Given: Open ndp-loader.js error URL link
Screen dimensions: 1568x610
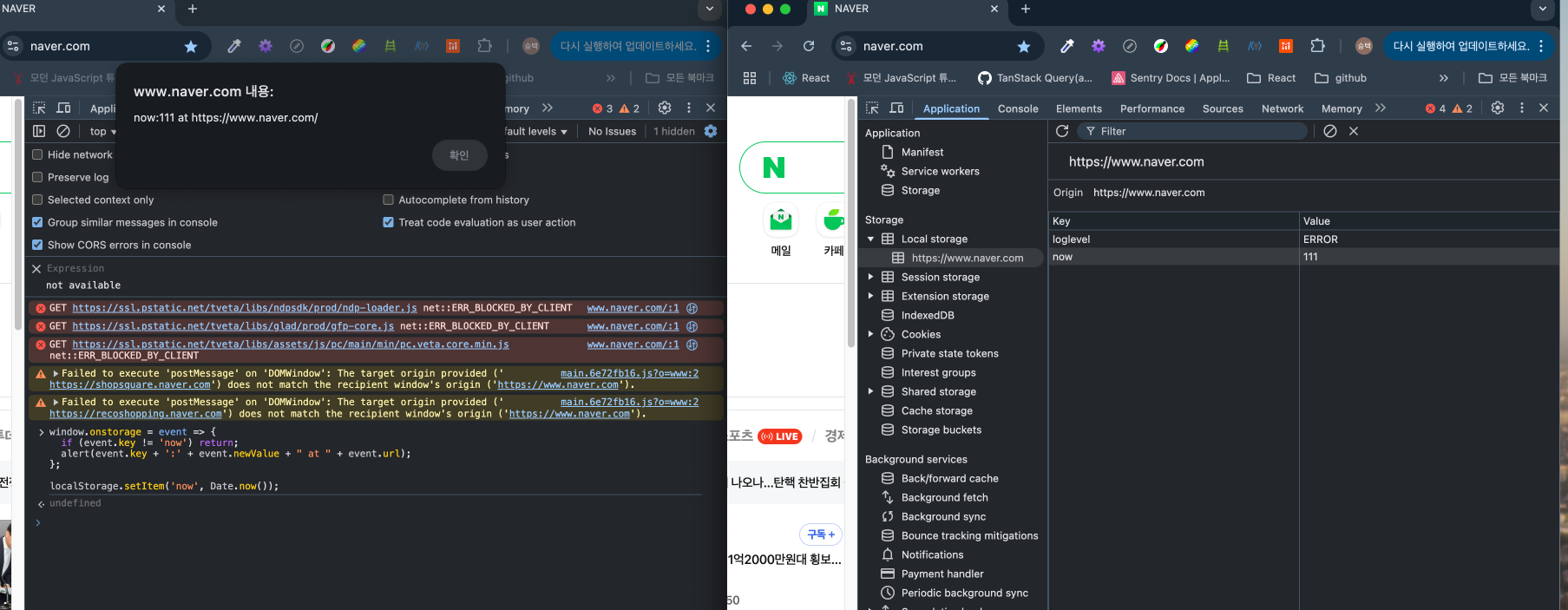Looking at the screenshot, I should click(245, 308).
